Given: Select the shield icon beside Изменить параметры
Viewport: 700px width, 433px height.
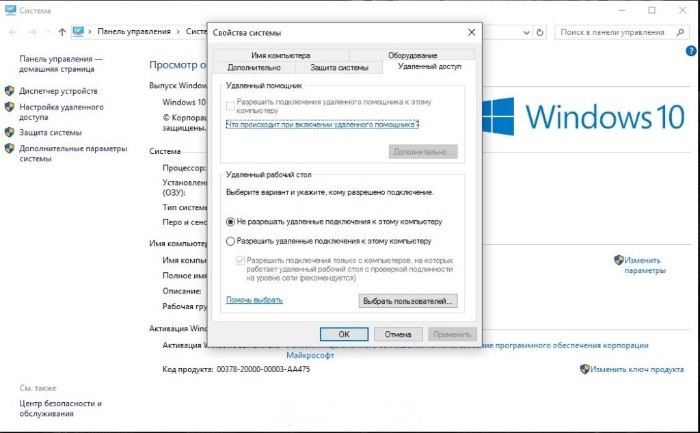Looking at the screenshot, I should click(619, 260).
